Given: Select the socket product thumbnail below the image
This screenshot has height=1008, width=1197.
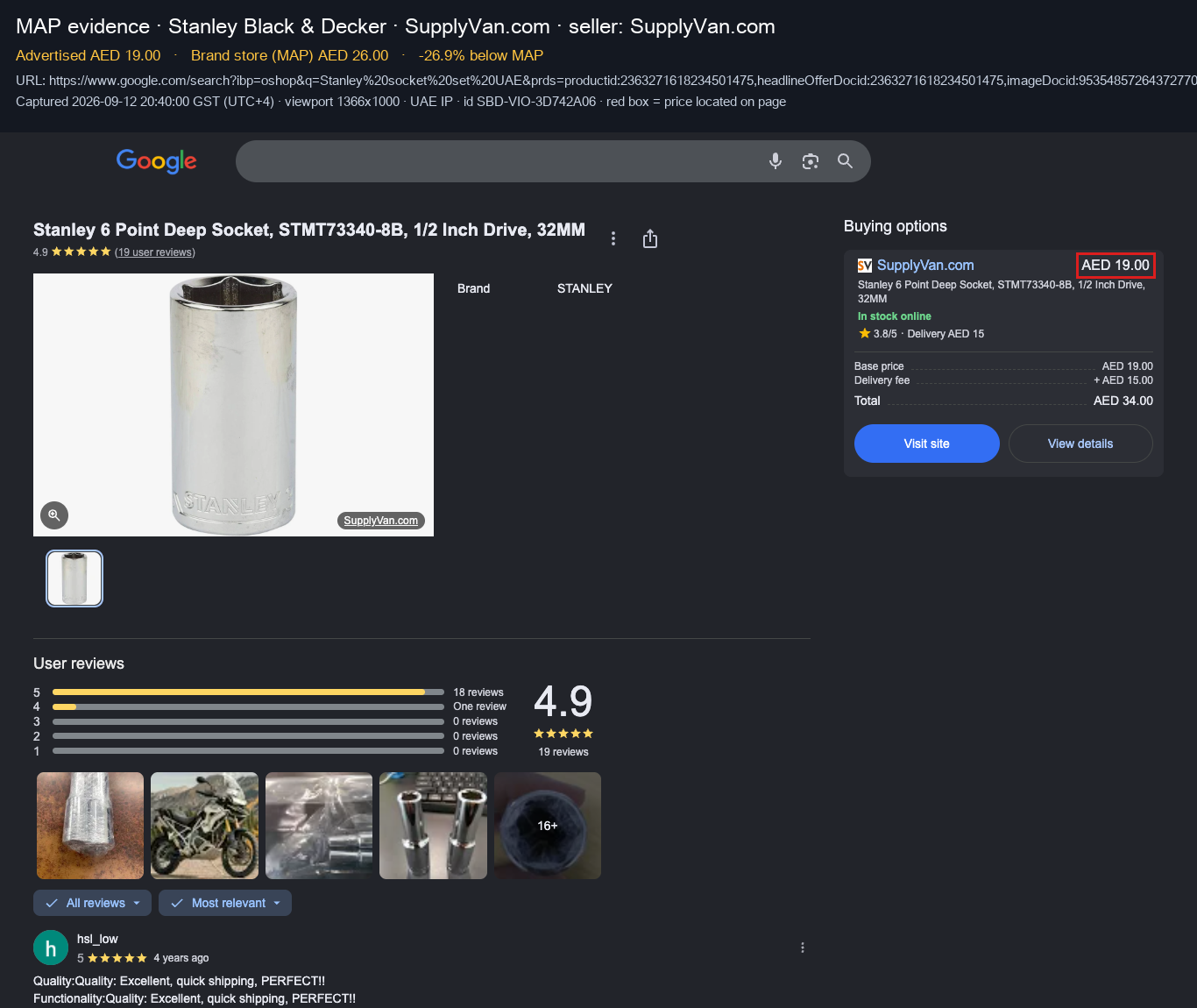Looking at the screenshot, I should (x=74, y=579).
